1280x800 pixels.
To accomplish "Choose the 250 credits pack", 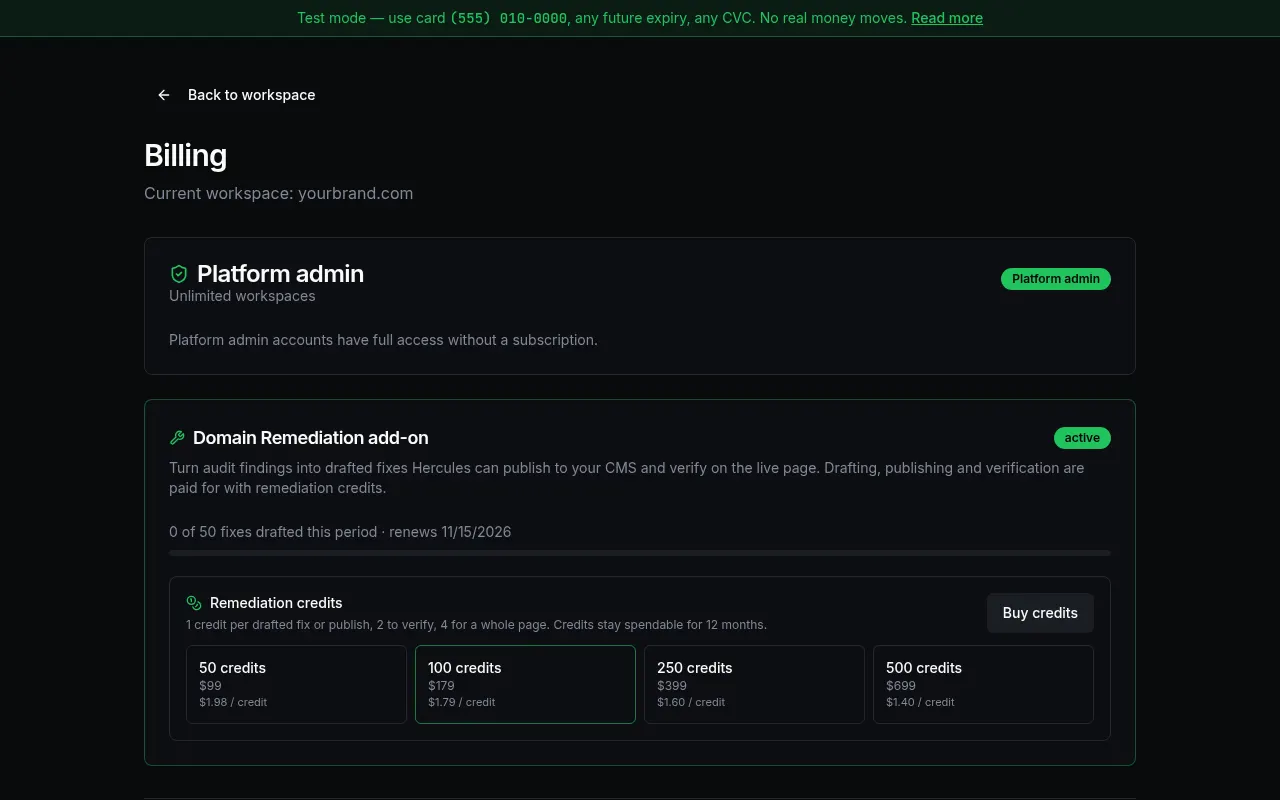I will (754, 684).
